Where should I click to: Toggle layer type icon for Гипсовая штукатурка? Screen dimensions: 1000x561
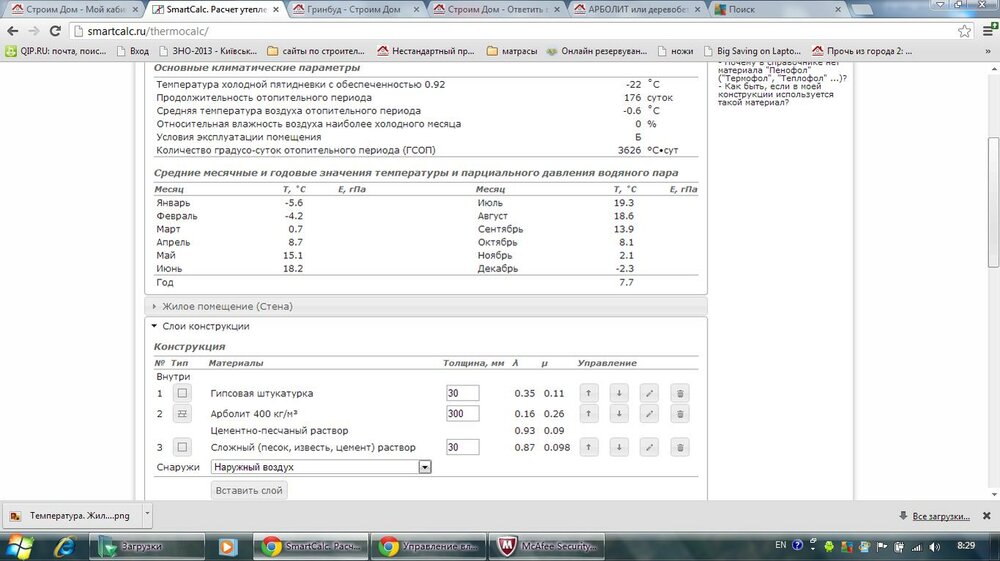coord(182,393)
